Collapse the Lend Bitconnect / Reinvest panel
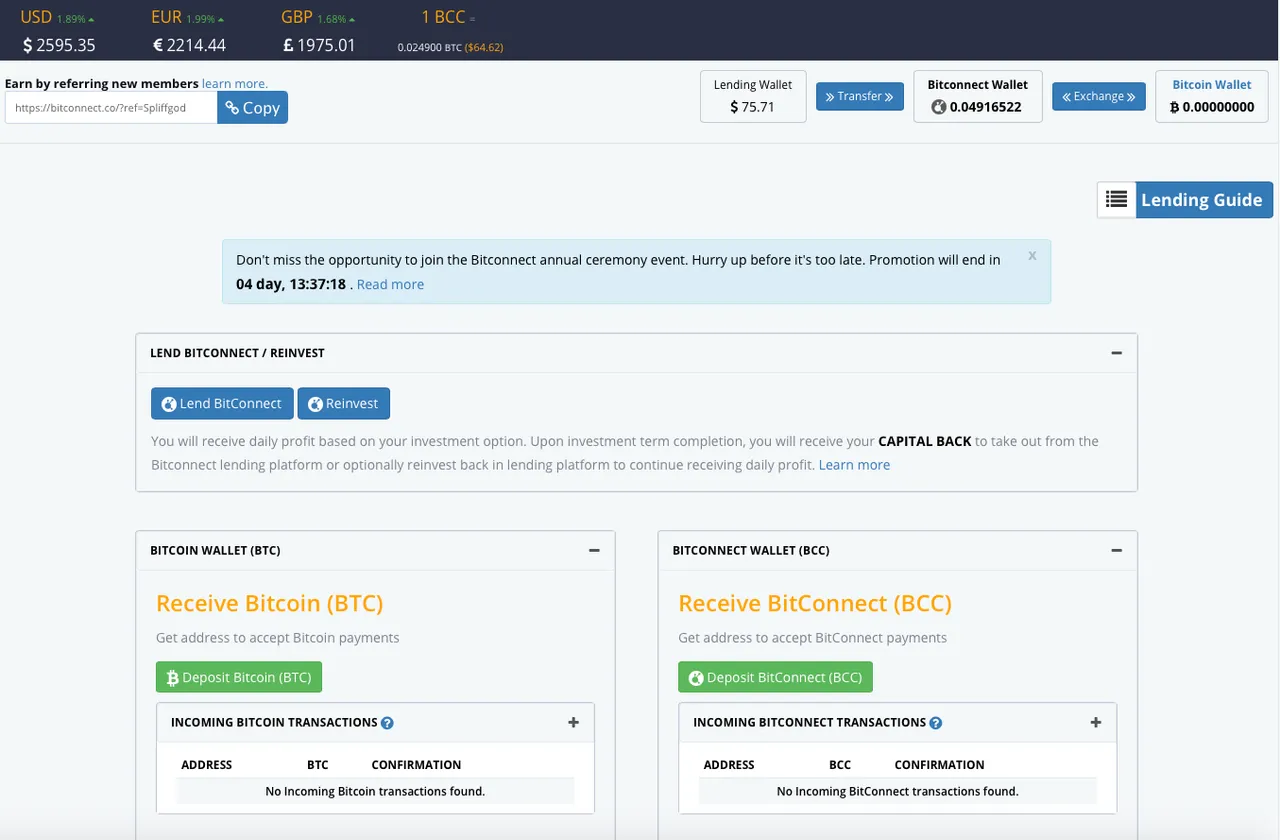This screenshot has width=1280, height=840. click(1116, 353)
